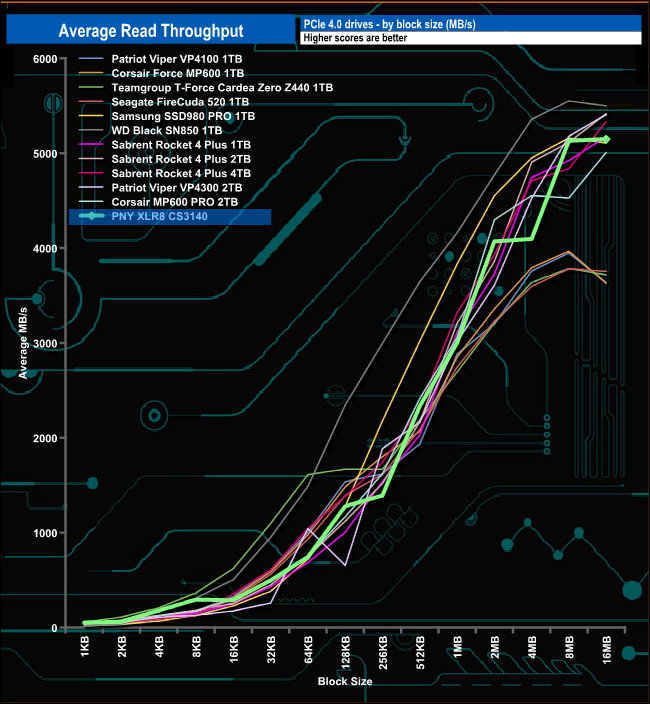The width and height of the screenshot is (650, 704).
Task: Click the 6000 y-axis label
Action: pyautogui.click(x=45, y=59)
